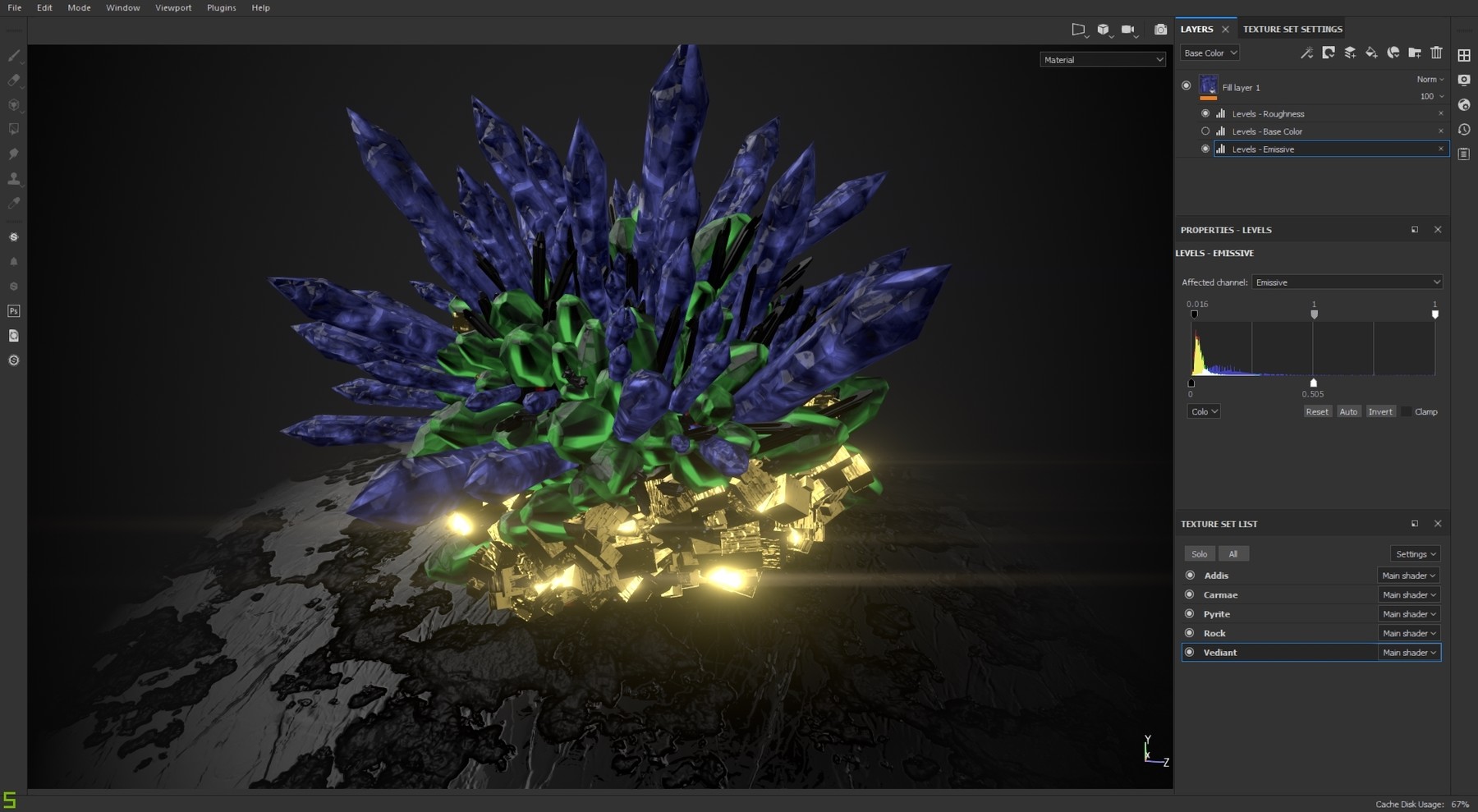
Task: Click the Fill layer 1 thumbnail
Action: tap(1207, 85)
